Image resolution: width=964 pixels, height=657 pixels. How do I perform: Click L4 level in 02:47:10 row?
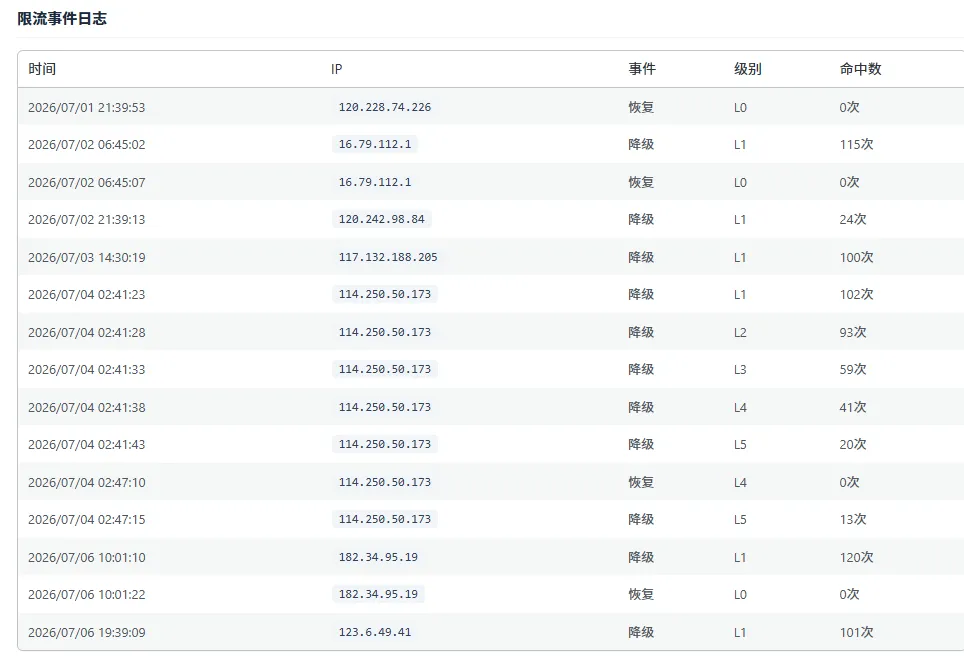point(740,482)
